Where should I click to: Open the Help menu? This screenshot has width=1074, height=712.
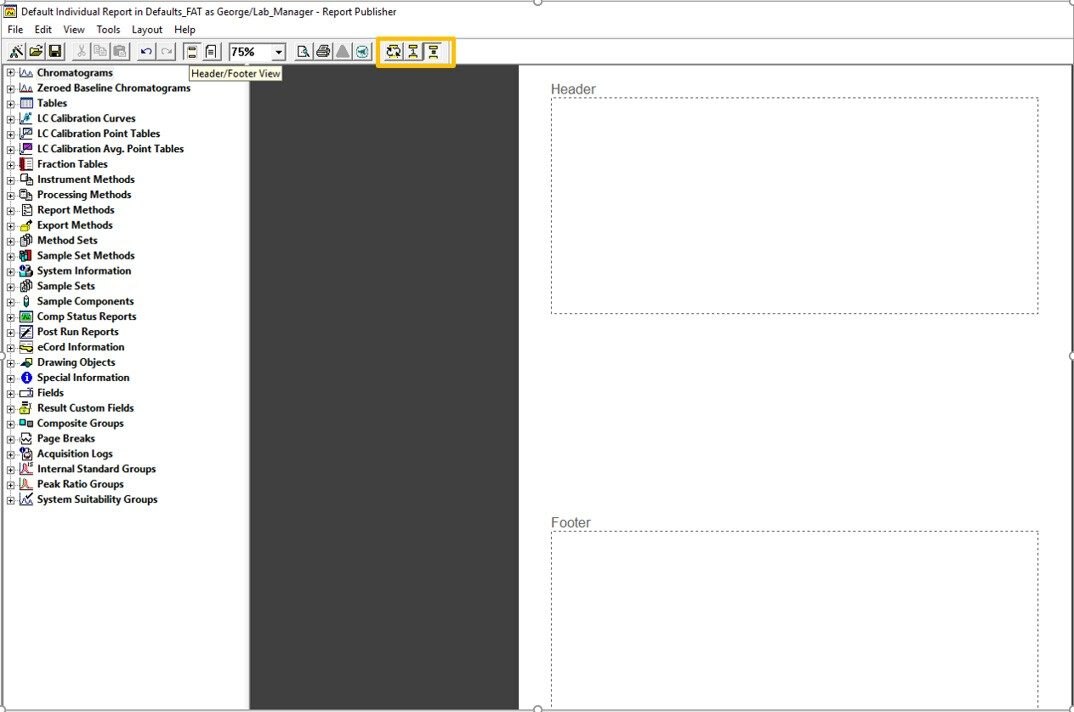(x=185, y=29)
